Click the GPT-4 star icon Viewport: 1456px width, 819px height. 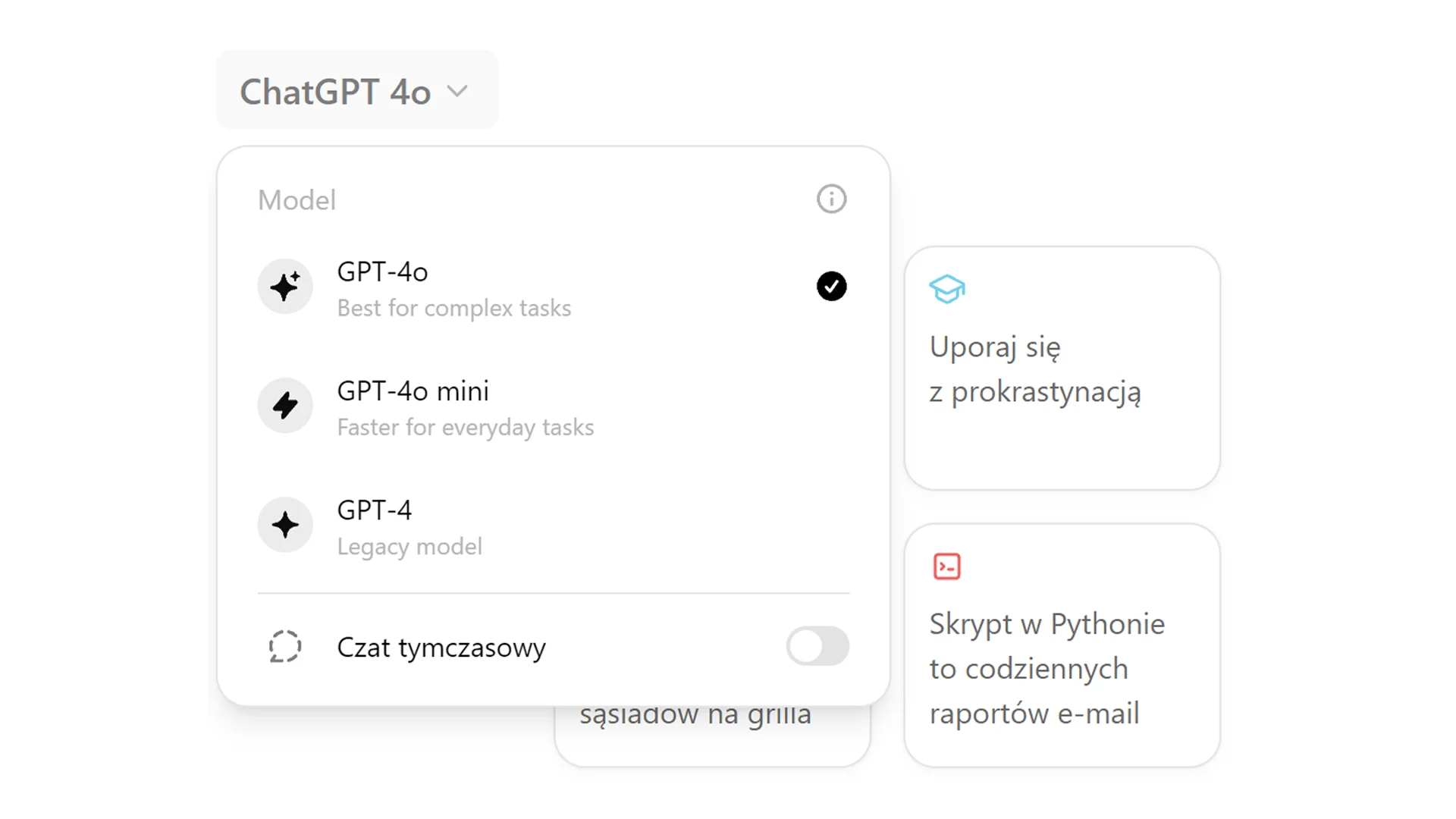[x=285, y=525]
